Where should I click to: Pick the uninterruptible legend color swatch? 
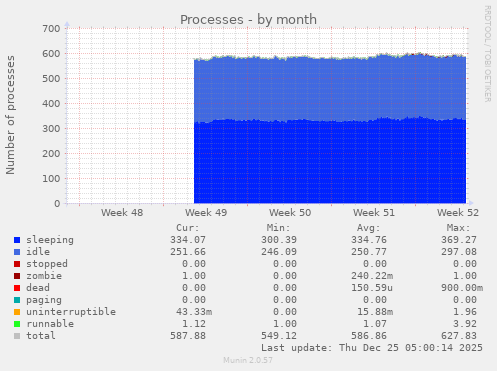point(17,312)
